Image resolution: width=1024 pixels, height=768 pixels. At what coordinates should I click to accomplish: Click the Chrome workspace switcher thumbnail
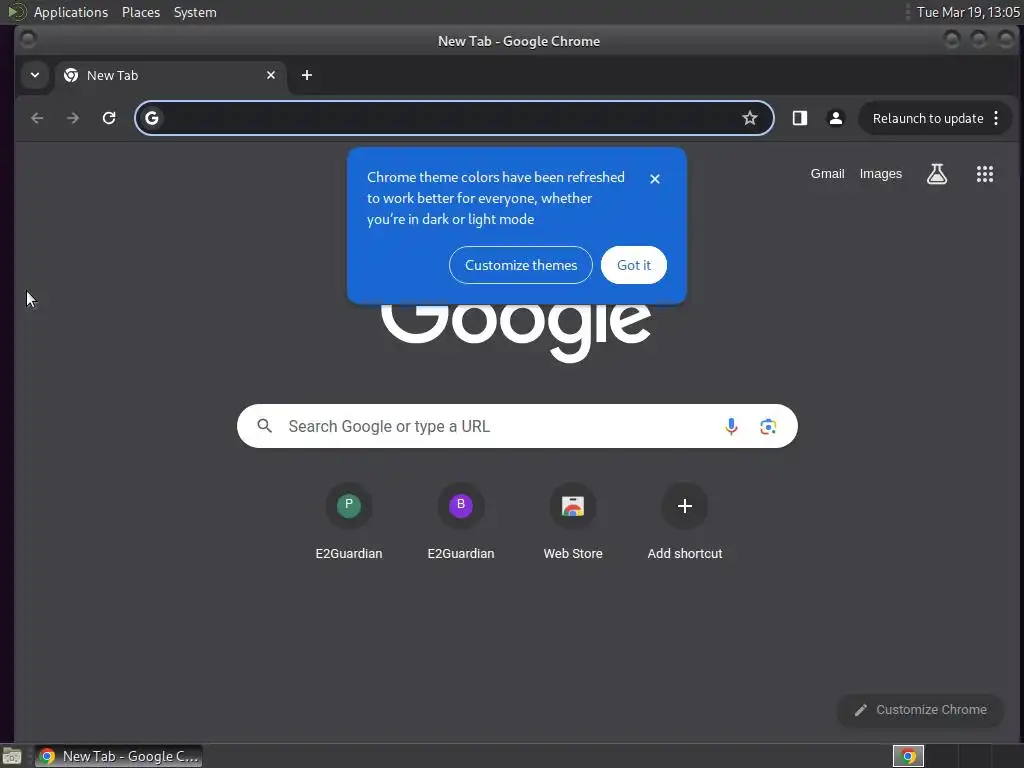908,756
